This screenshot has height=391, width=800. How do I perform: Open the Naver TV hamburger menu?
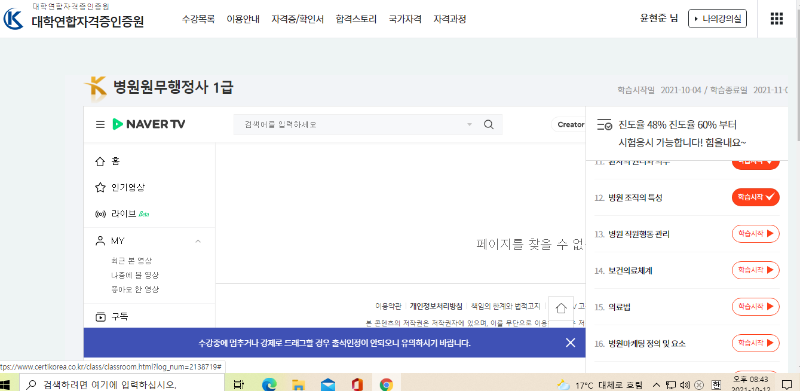click(x=100, y=125)
